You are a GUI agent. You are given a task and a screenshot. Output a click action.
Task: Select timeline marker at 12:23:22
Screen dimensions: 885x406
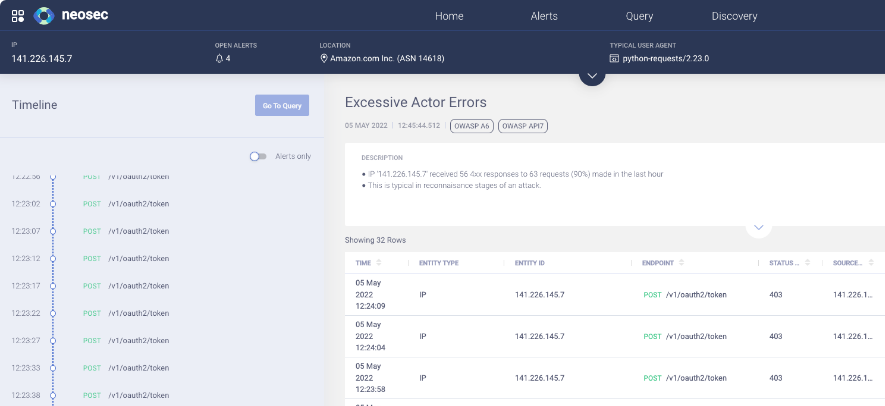point(53,313)
